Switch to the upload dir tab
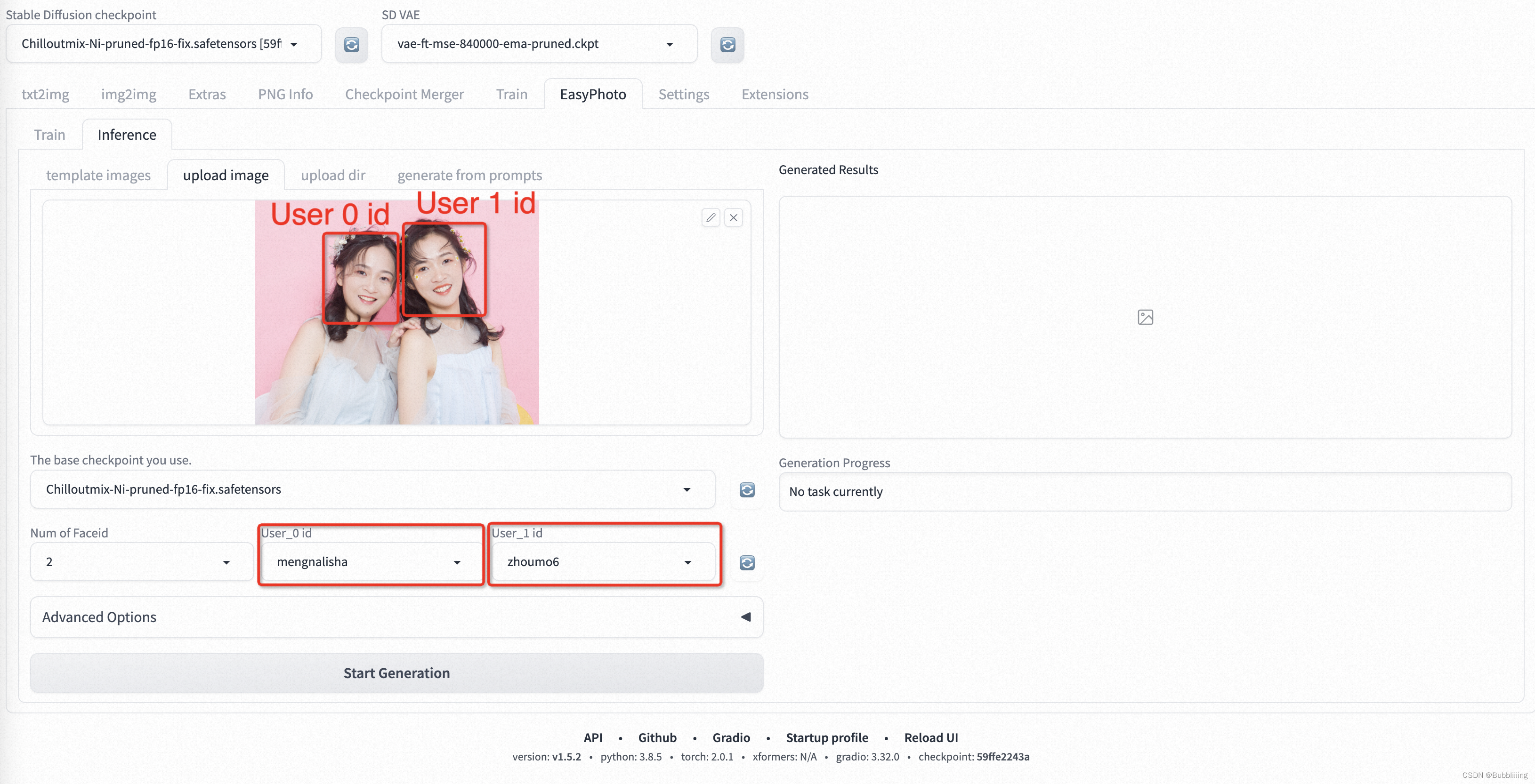The height and width of the screenshot is (784, 1535). (333, 174)
